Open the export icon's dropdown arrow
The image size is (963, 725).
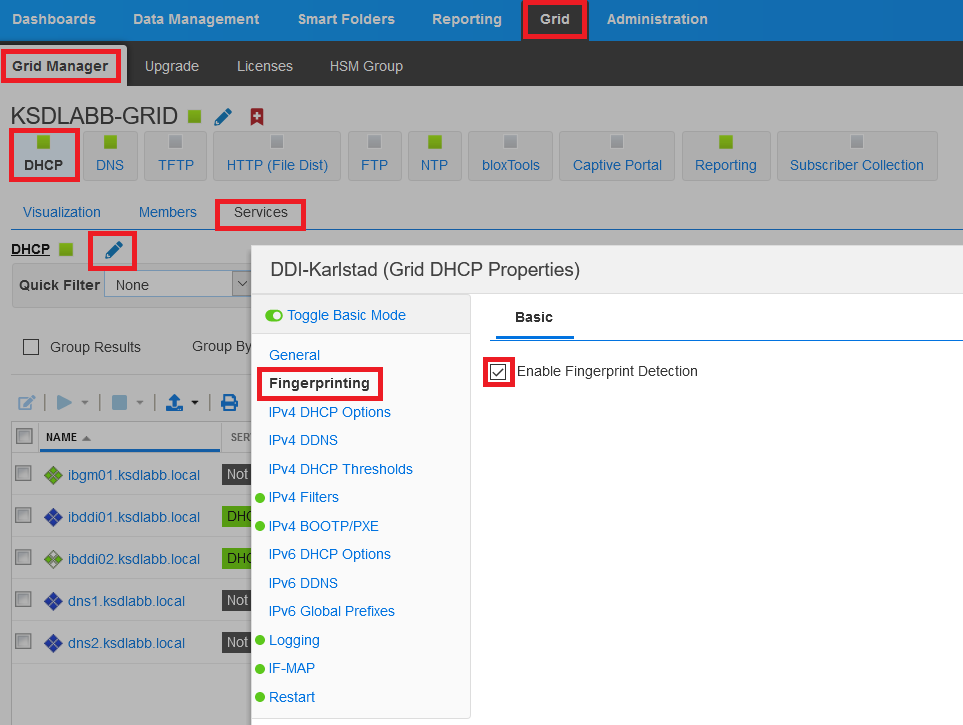[x=193, y=402]
